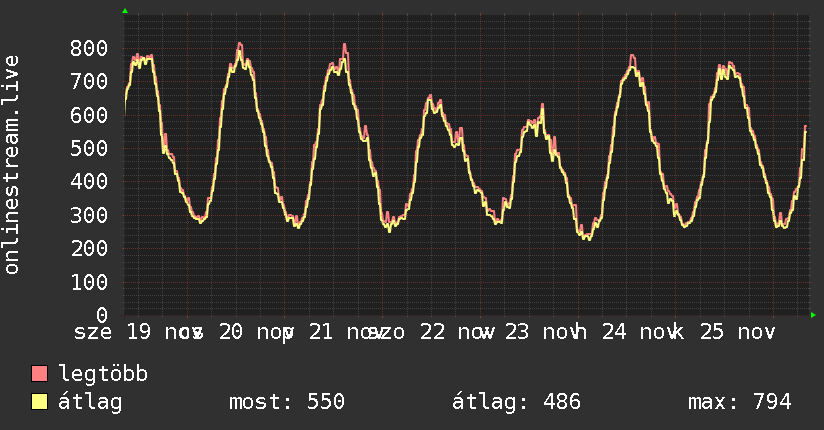Click the 100 y-axis tick label

(89, 282)
